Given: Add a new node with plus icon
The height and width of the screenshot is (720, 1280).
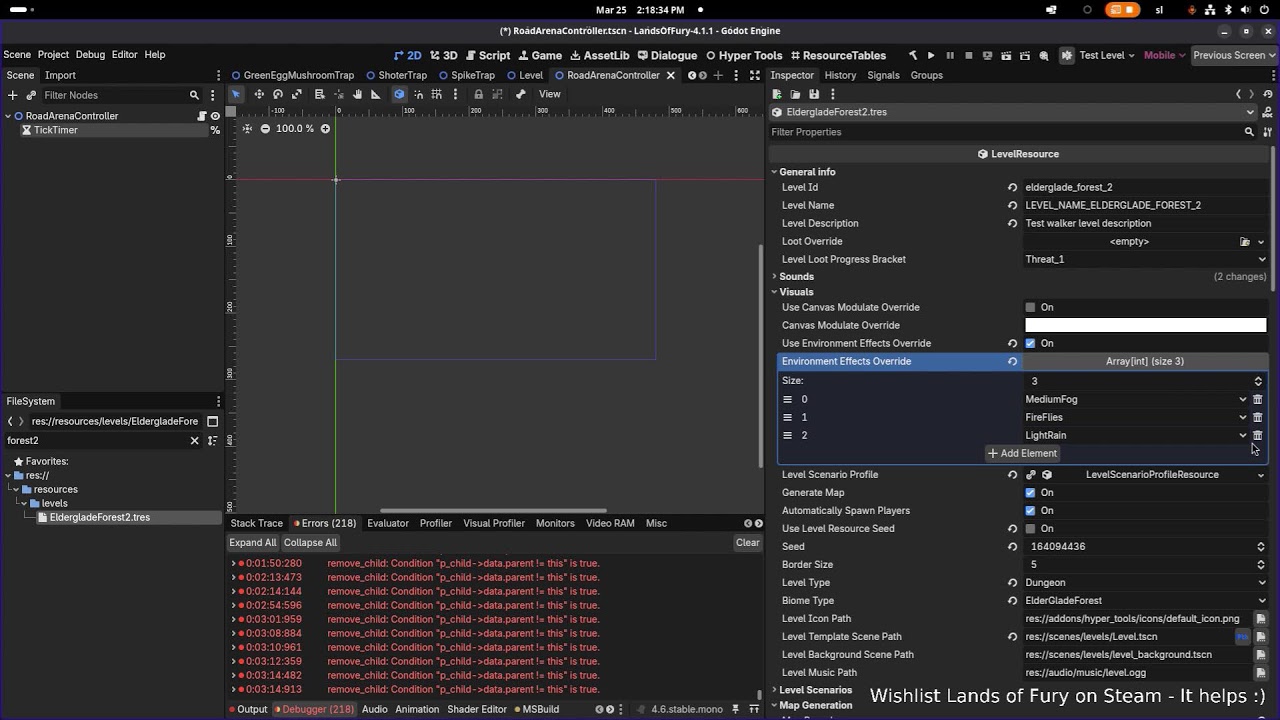Looking at the screenshot, I should click(12, 95).
